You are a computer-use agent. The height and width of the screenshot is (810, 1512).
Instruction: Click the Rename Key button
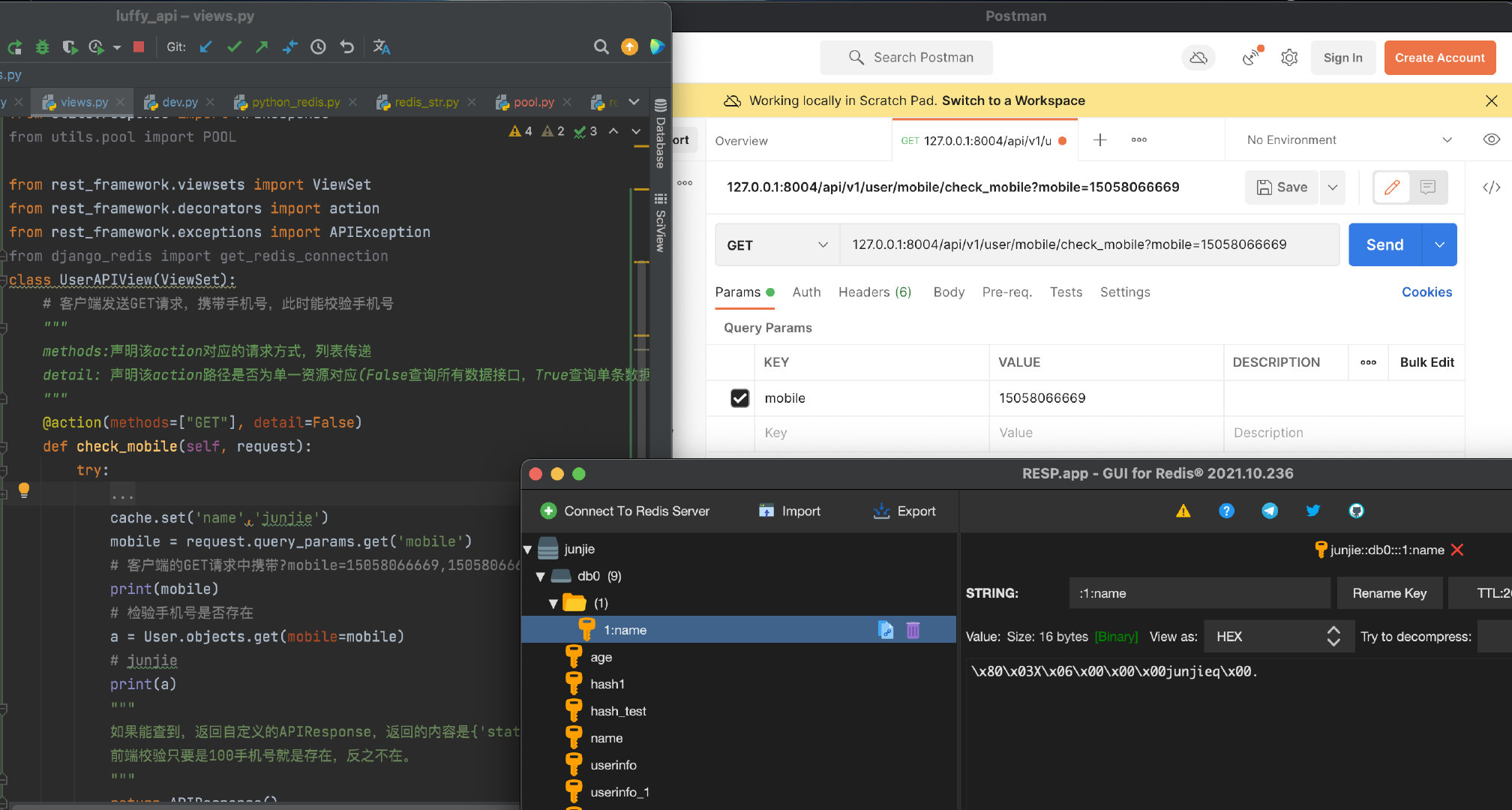click(1389, 593)
